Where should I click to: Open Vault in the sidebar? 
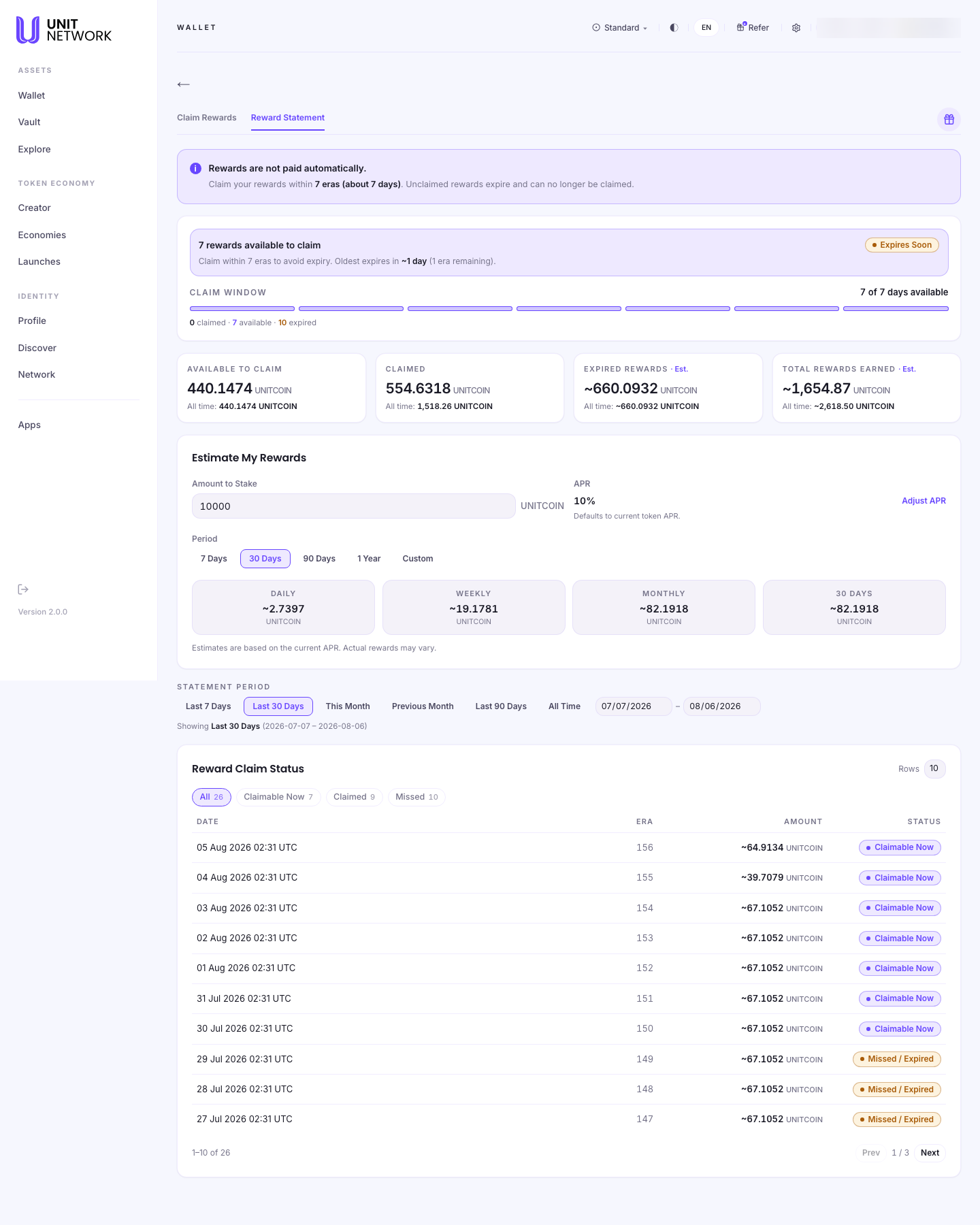pyautogui.click(x=29, y=122)
